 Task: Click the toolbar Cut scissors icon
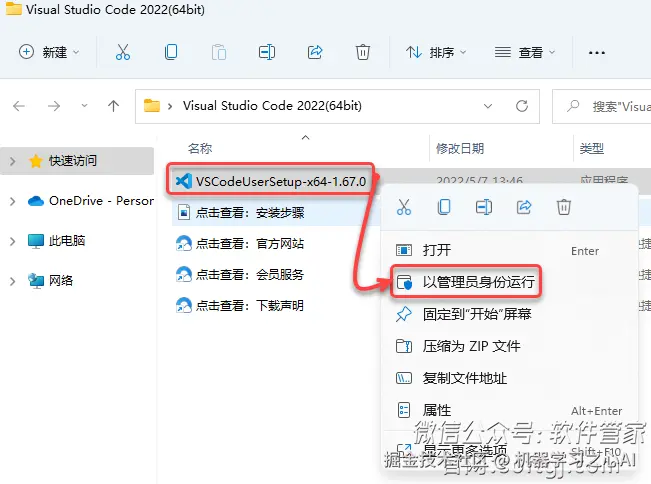pyautogui.click(x=122, y=52)
